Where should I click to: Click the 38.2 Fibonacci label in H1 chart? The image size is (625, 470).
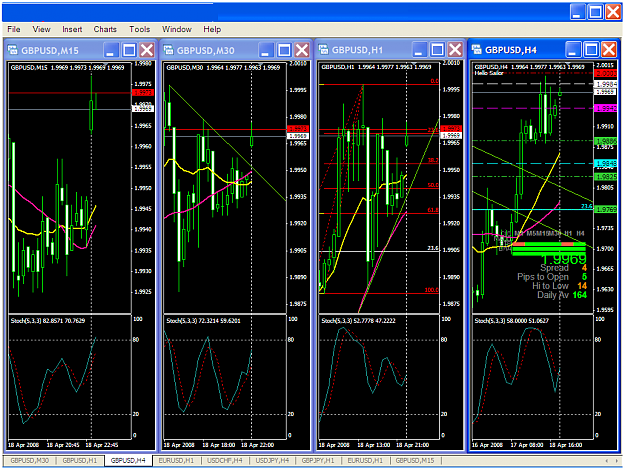coord(433,160)
